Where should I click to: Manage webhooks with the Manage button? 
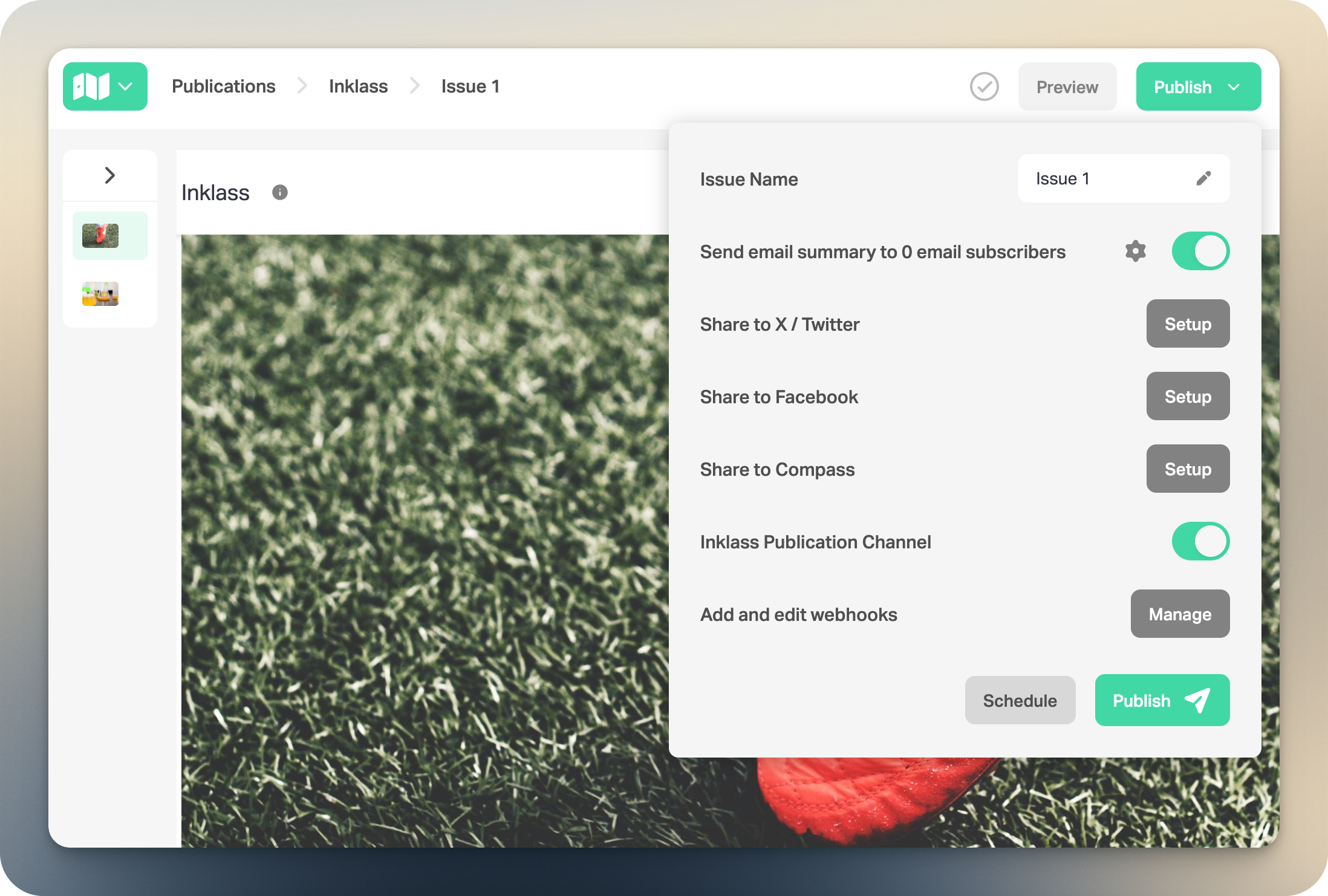[x=1180, y=614]
